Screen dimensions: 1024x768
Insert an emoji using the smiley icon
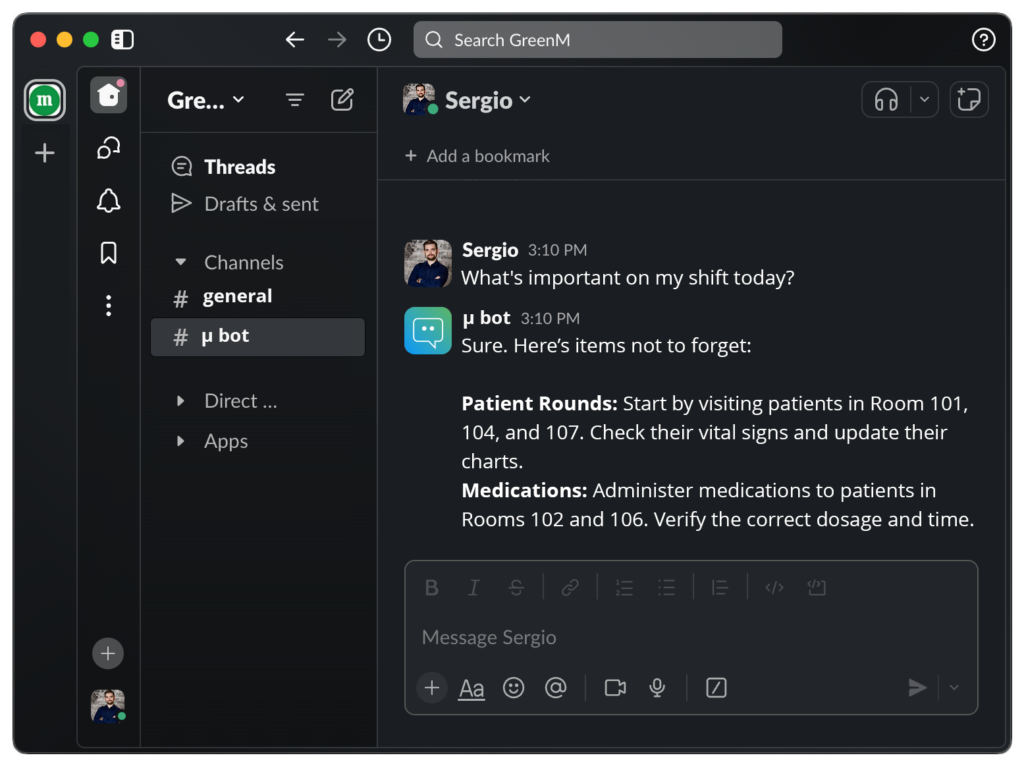(513, 688)
